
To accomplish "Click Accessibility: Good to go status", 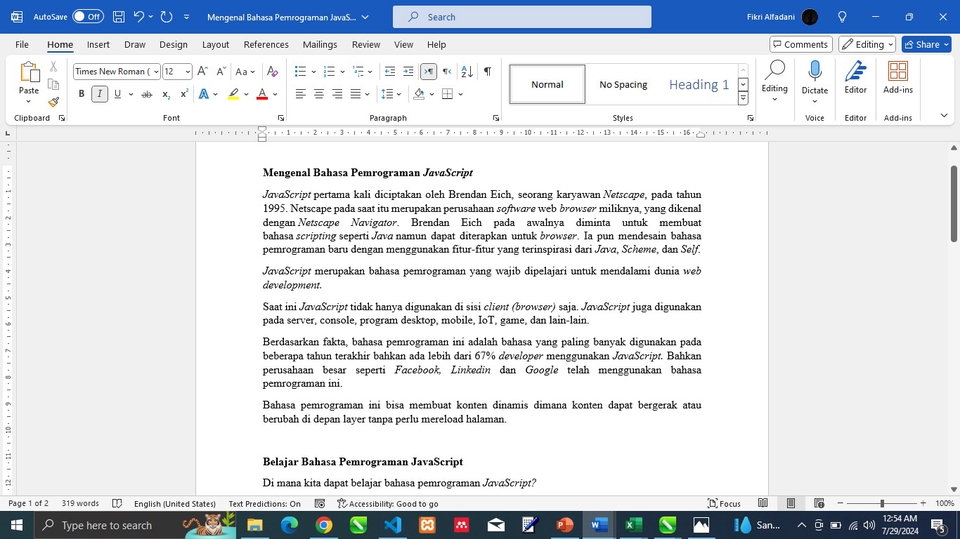I will tap(388, 503).
